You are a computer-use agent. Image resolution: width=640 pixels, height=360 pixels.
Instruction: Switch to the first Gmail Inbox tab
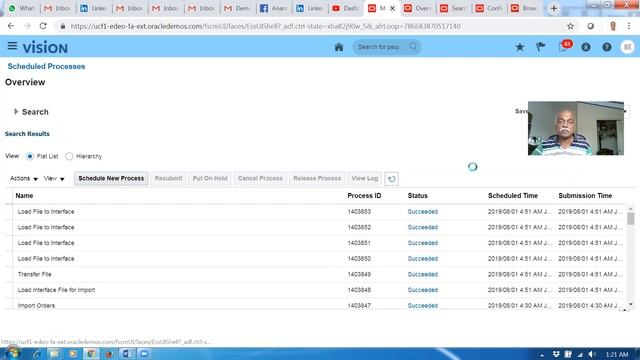[x=58, y=8]
